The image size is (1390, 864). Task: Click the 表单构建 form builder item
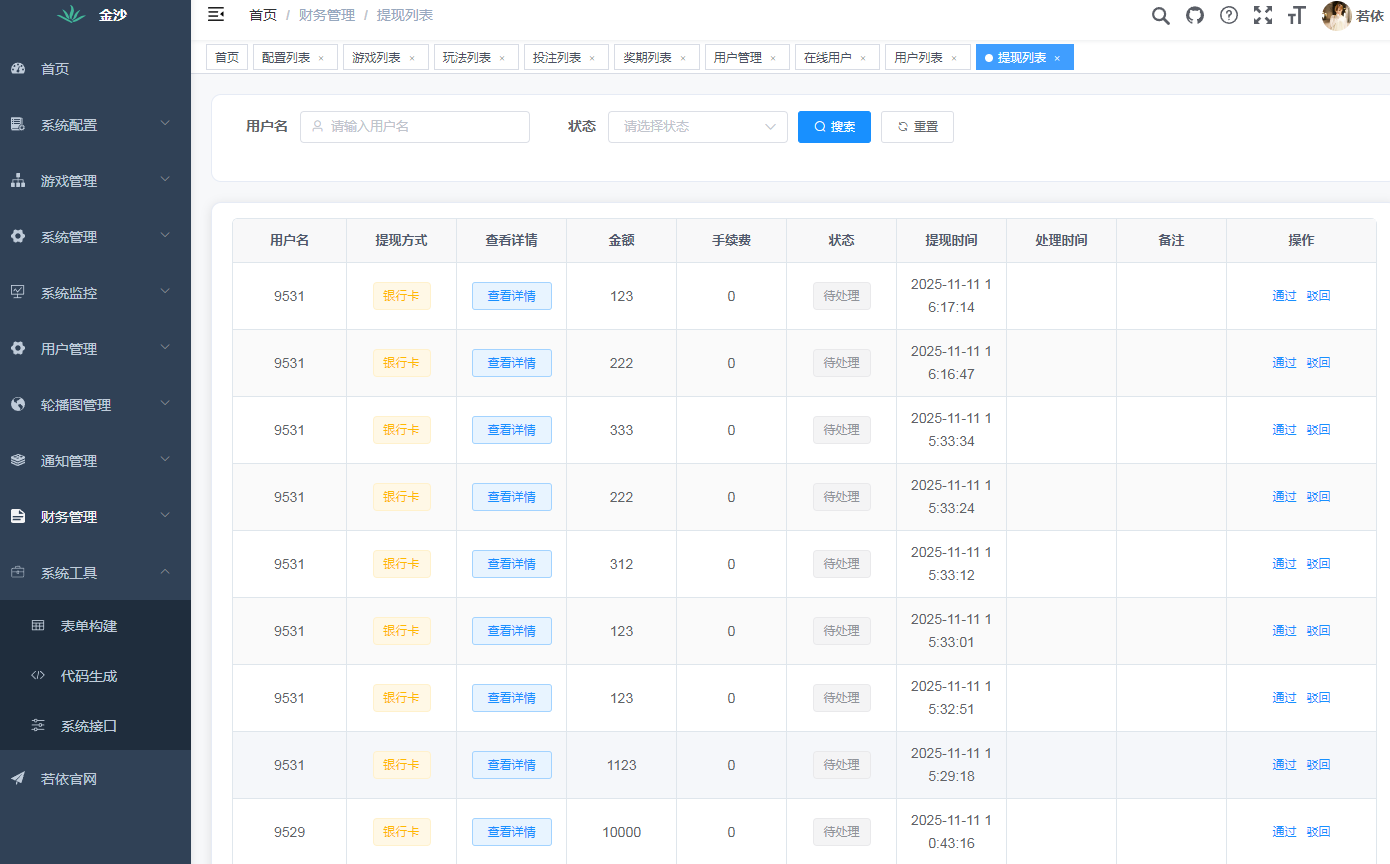(x=87, y=625)
